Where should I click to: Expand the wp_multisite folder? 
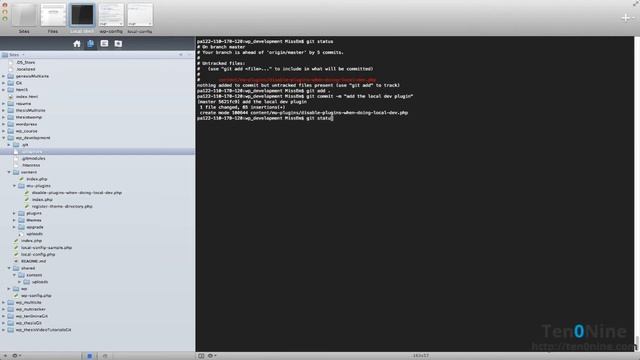4,302
